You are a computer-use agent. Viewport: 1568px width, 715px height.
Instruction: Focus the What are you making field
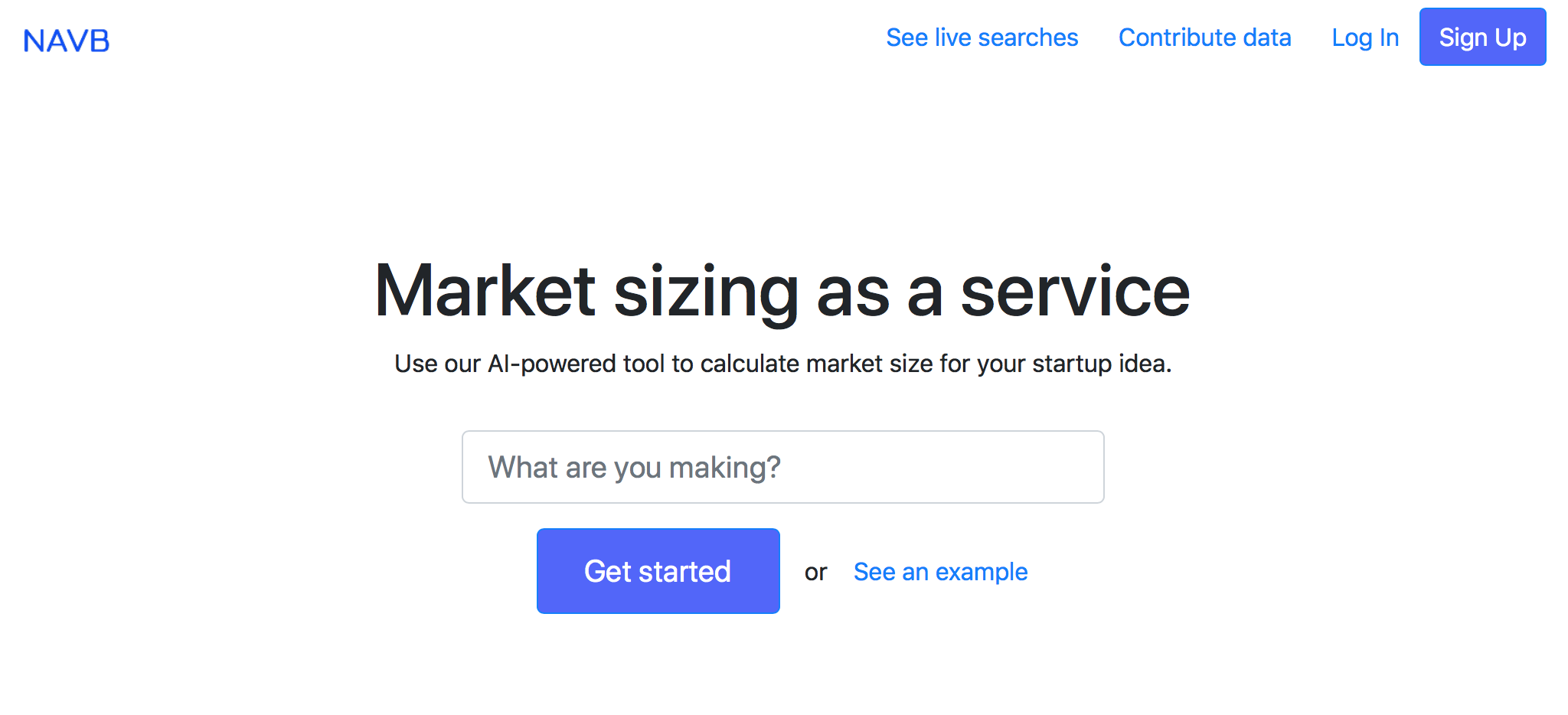782,467
